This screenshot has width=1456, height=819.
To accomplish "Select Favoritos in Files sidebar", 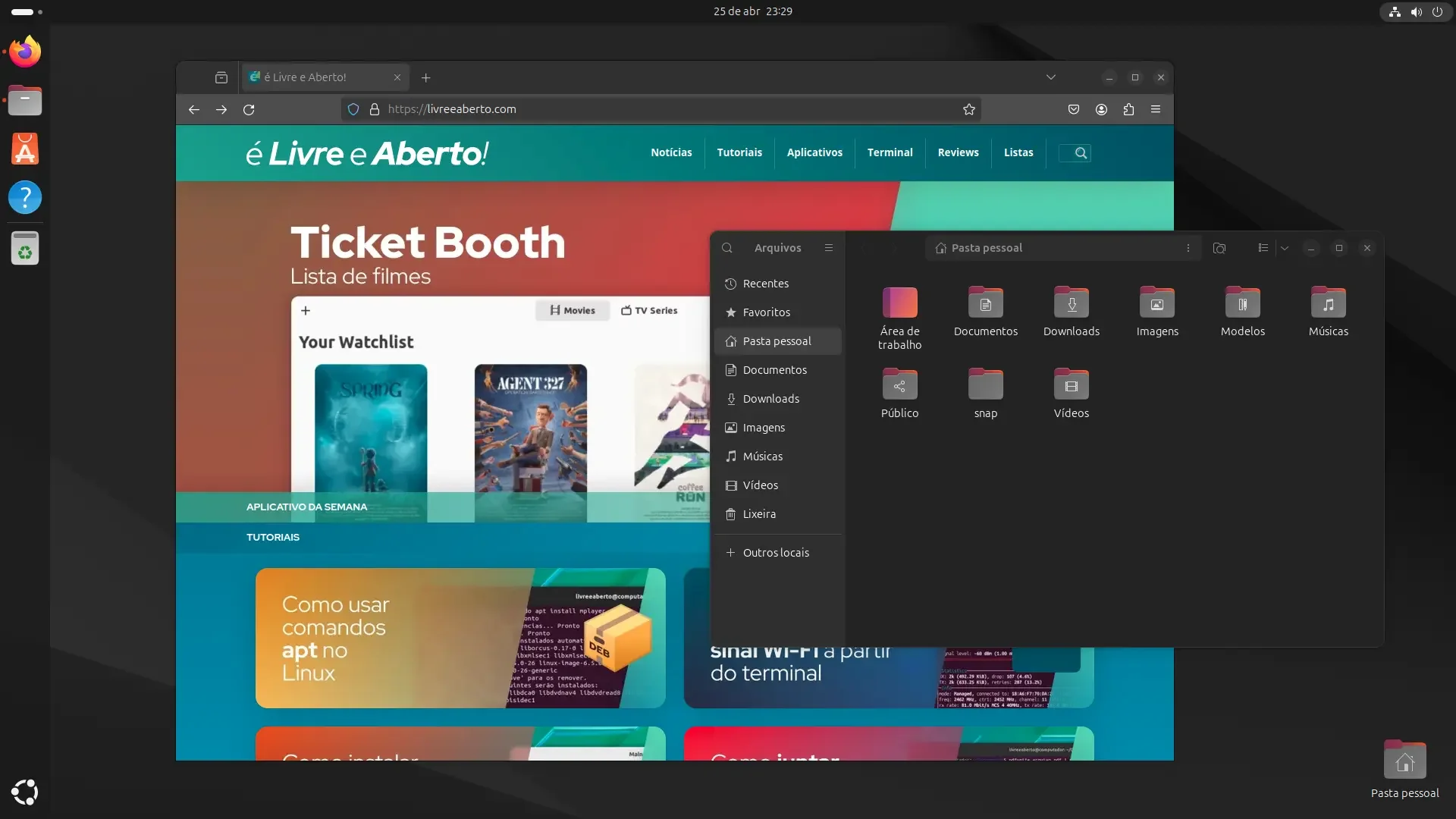I will click(778, 312).
